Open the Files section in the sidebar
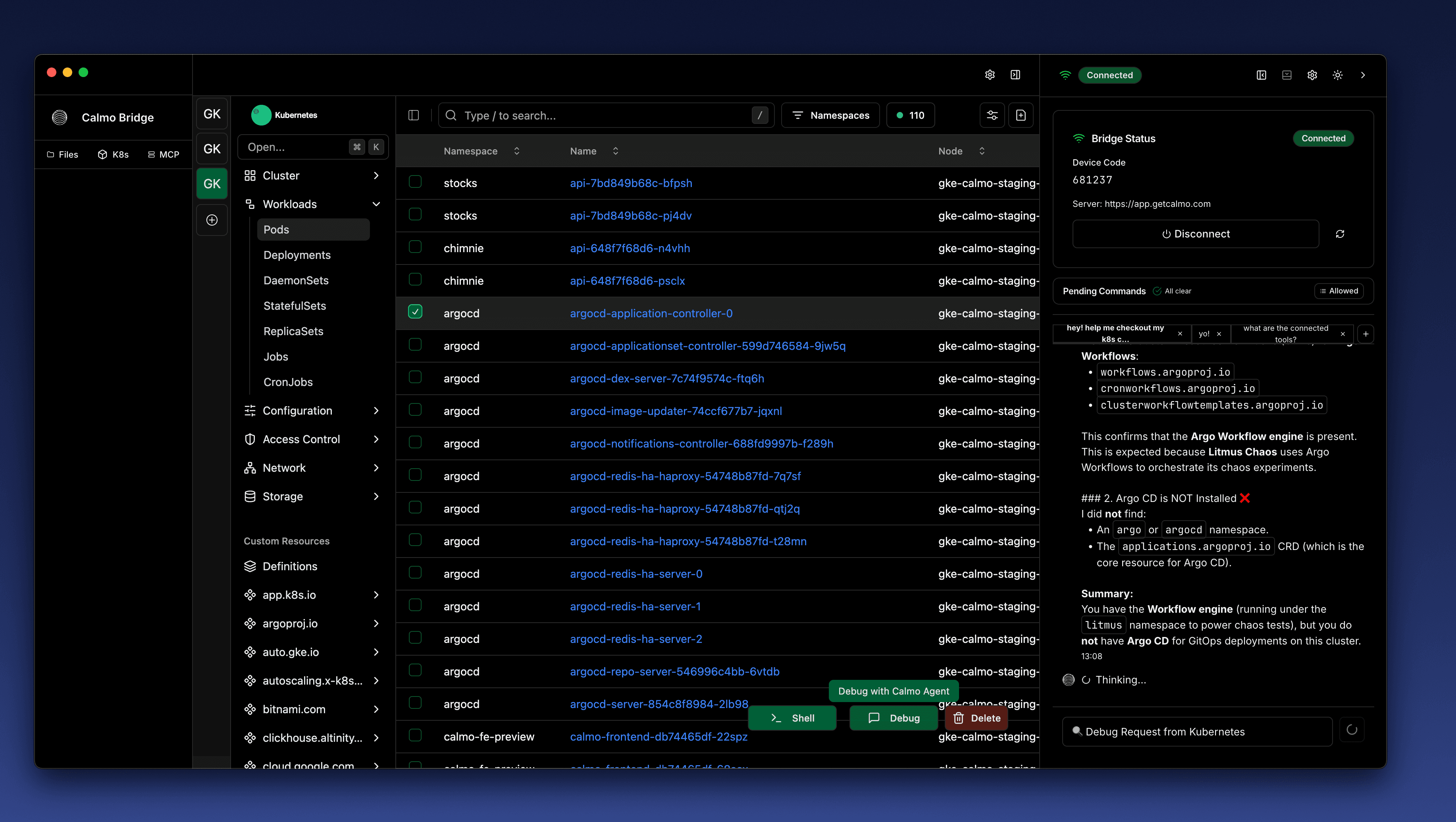The height and width of the screenshot is (822, 1456). [x=62, y=154]
